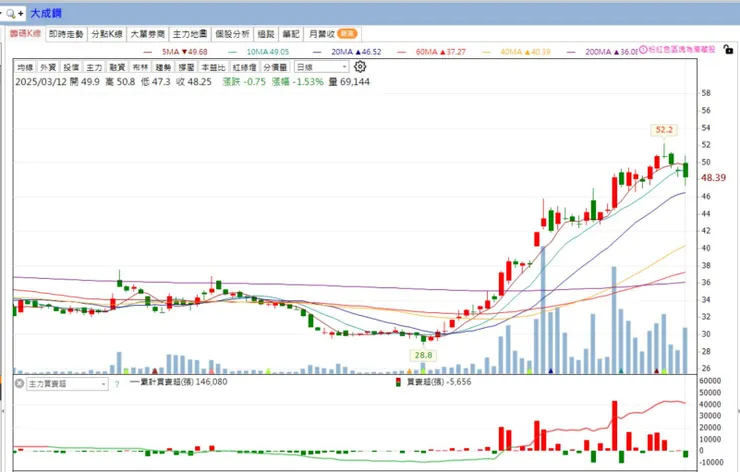Screen dimensions: 740x472
Task: Open the 追蹤 tab
Action: point(266,34)
